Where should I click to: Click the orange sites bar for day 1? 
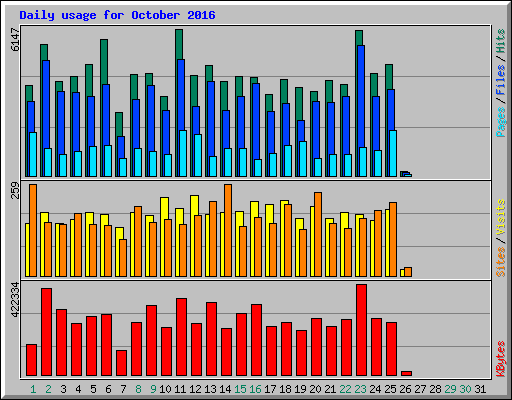tap(33, 230)
